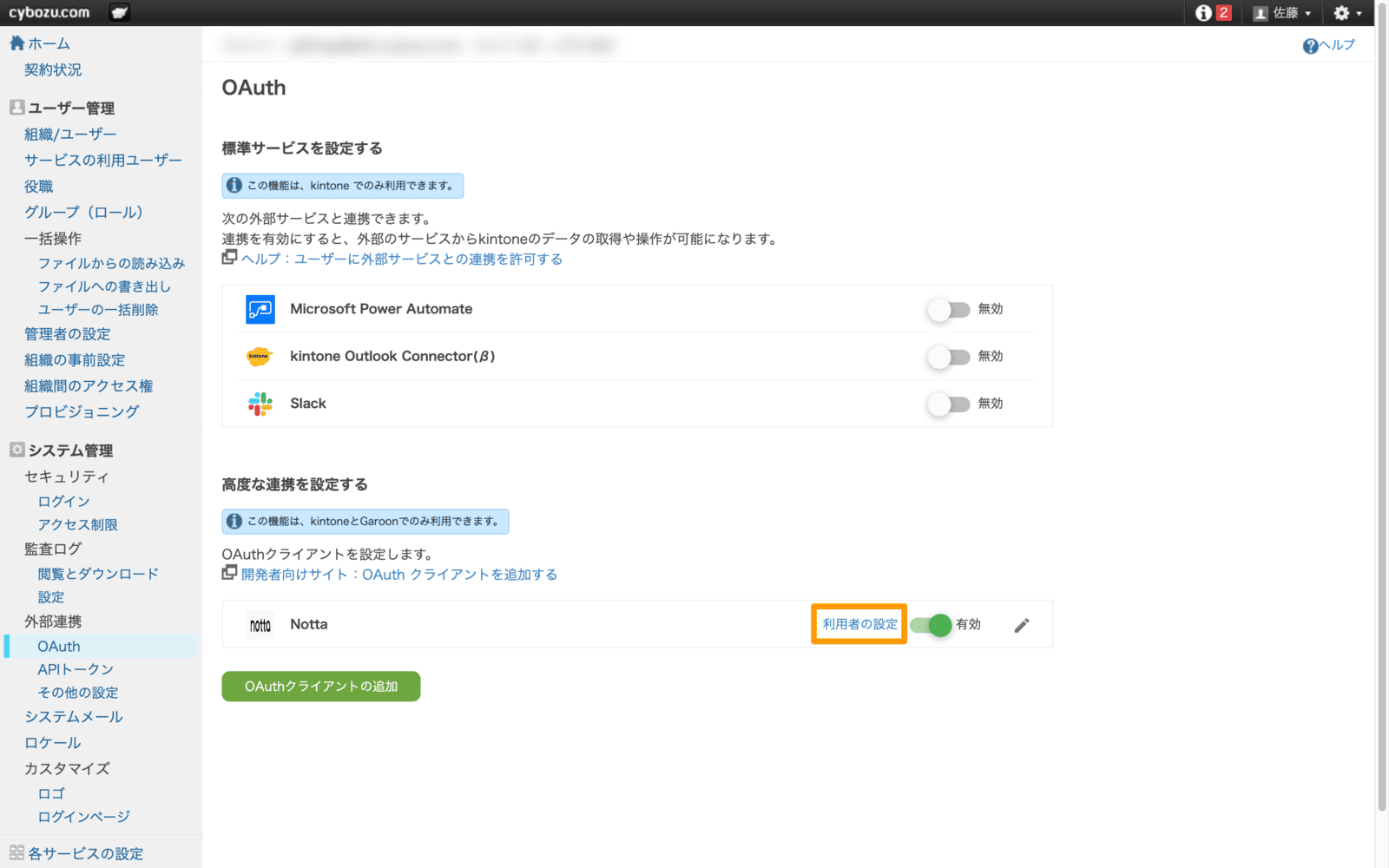The image size is (1389, 868).
Task: Click the 各サービスの設定 section icon
Action: coord(16,852)
